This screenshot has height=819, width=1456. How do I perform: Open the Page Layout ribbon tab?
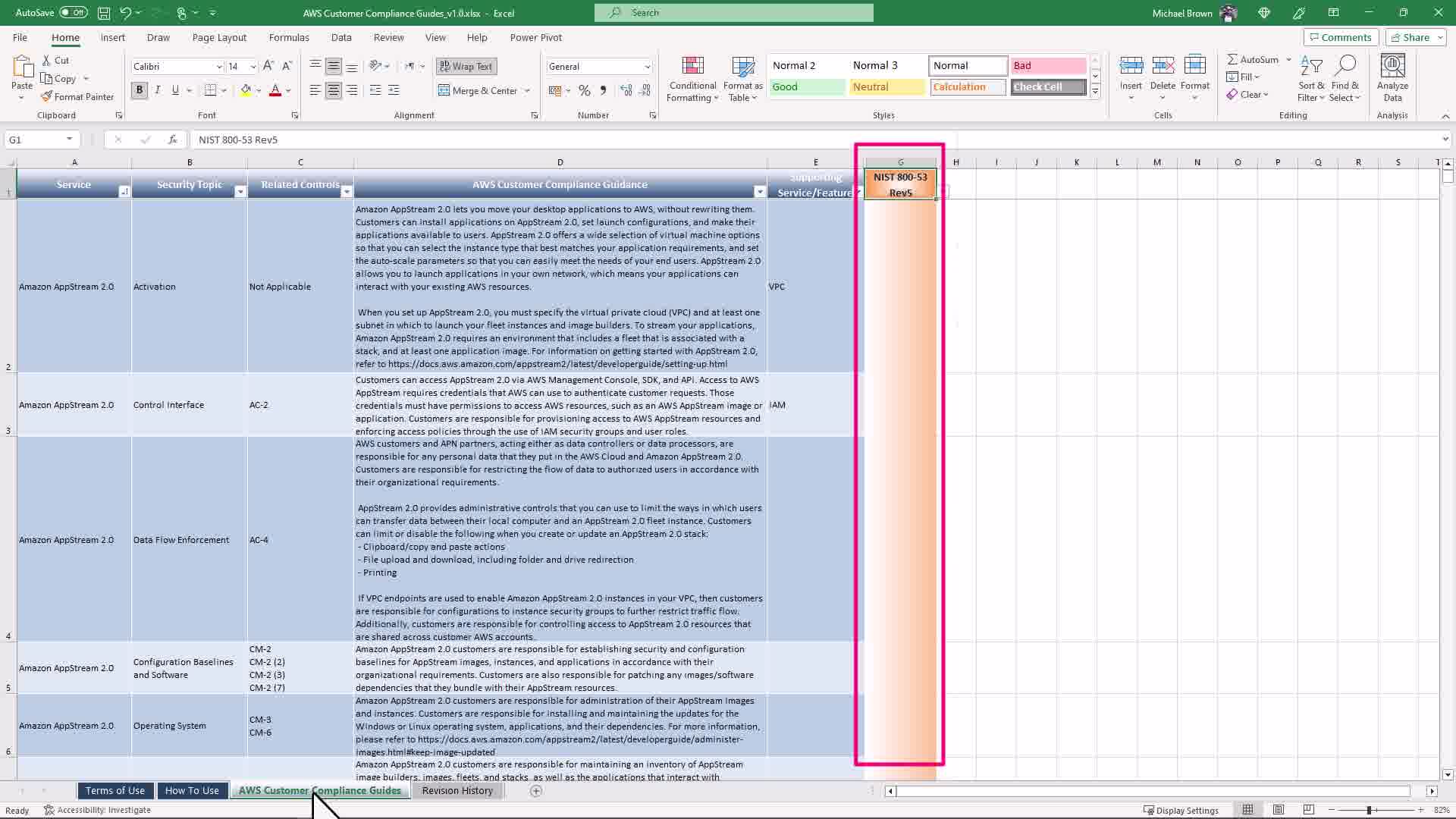(219, 37)
